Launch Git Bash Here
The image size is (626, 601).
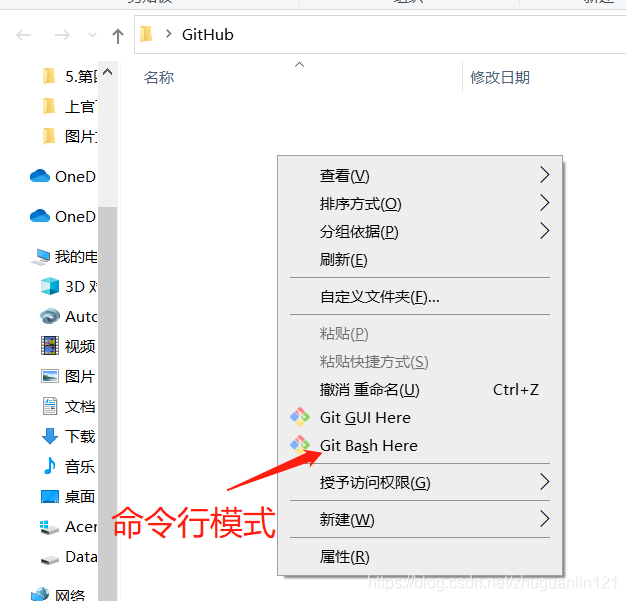point(420,445)
